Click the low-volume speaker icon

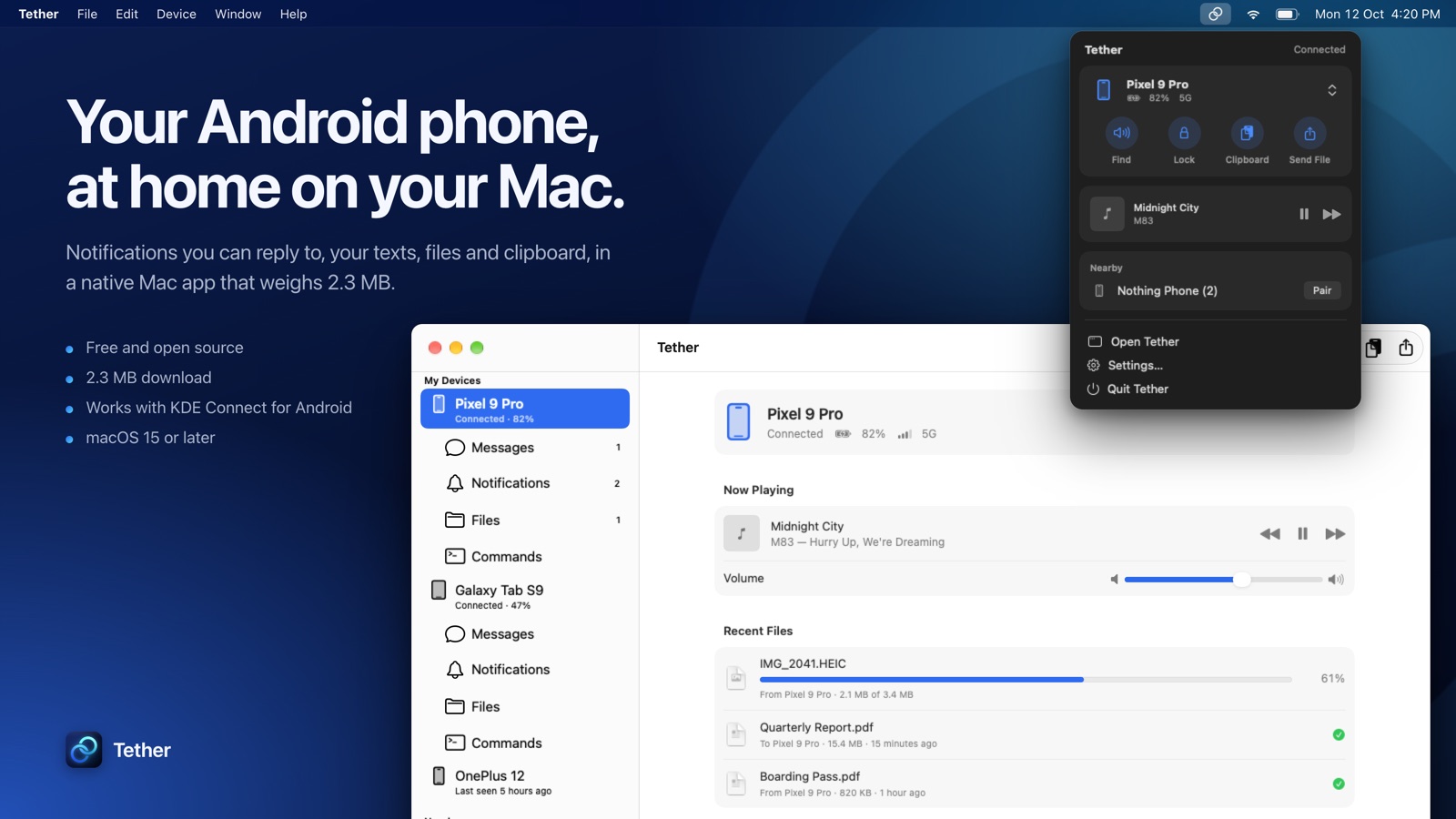pos(1114,580)
